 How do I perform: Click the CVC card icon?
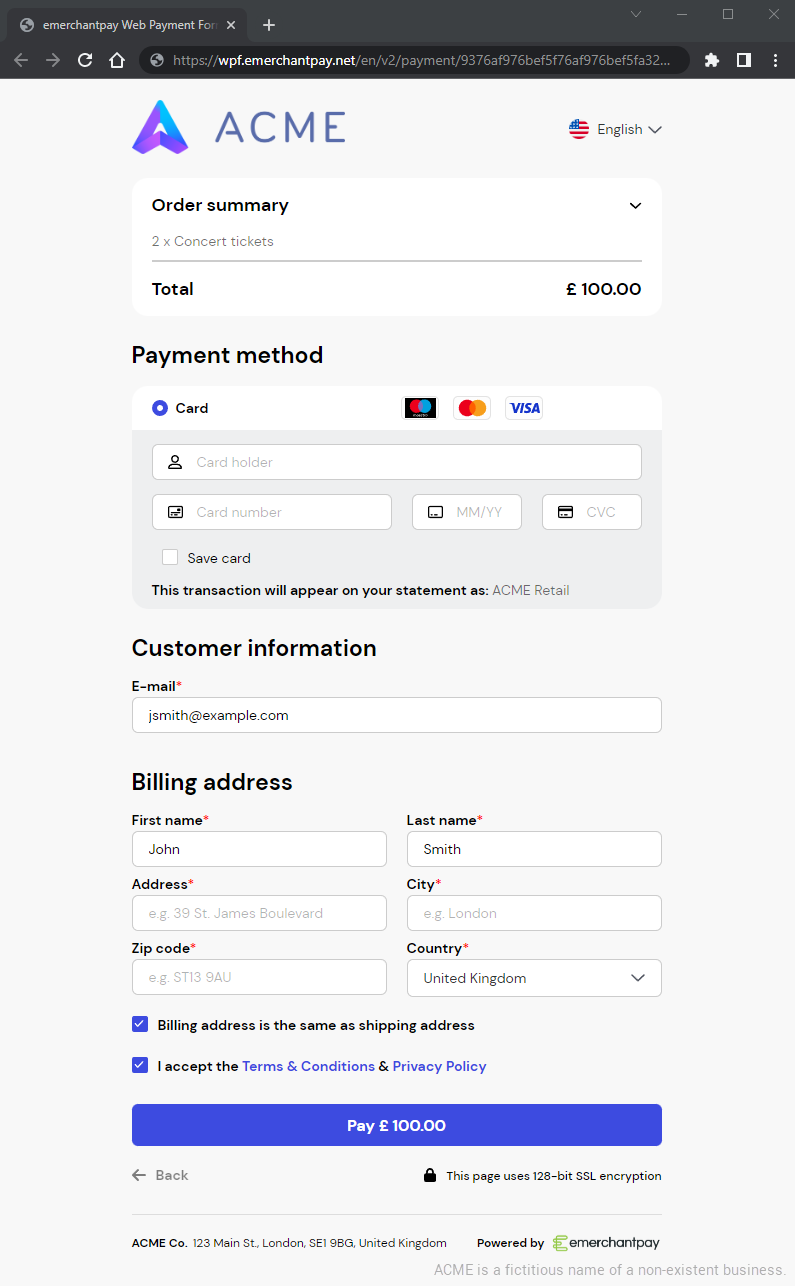(x=564, y=511)
